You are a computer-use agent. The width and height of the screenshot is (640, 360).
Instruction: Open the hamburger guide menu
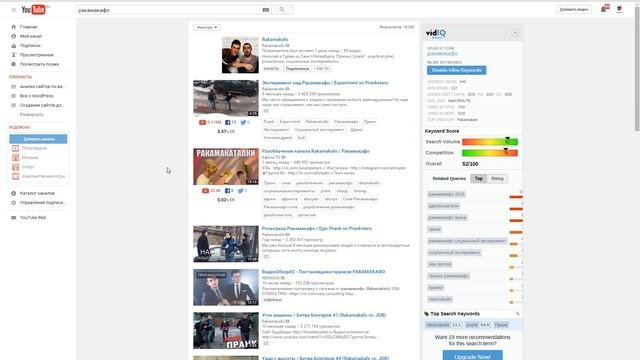tap(13, 10)
